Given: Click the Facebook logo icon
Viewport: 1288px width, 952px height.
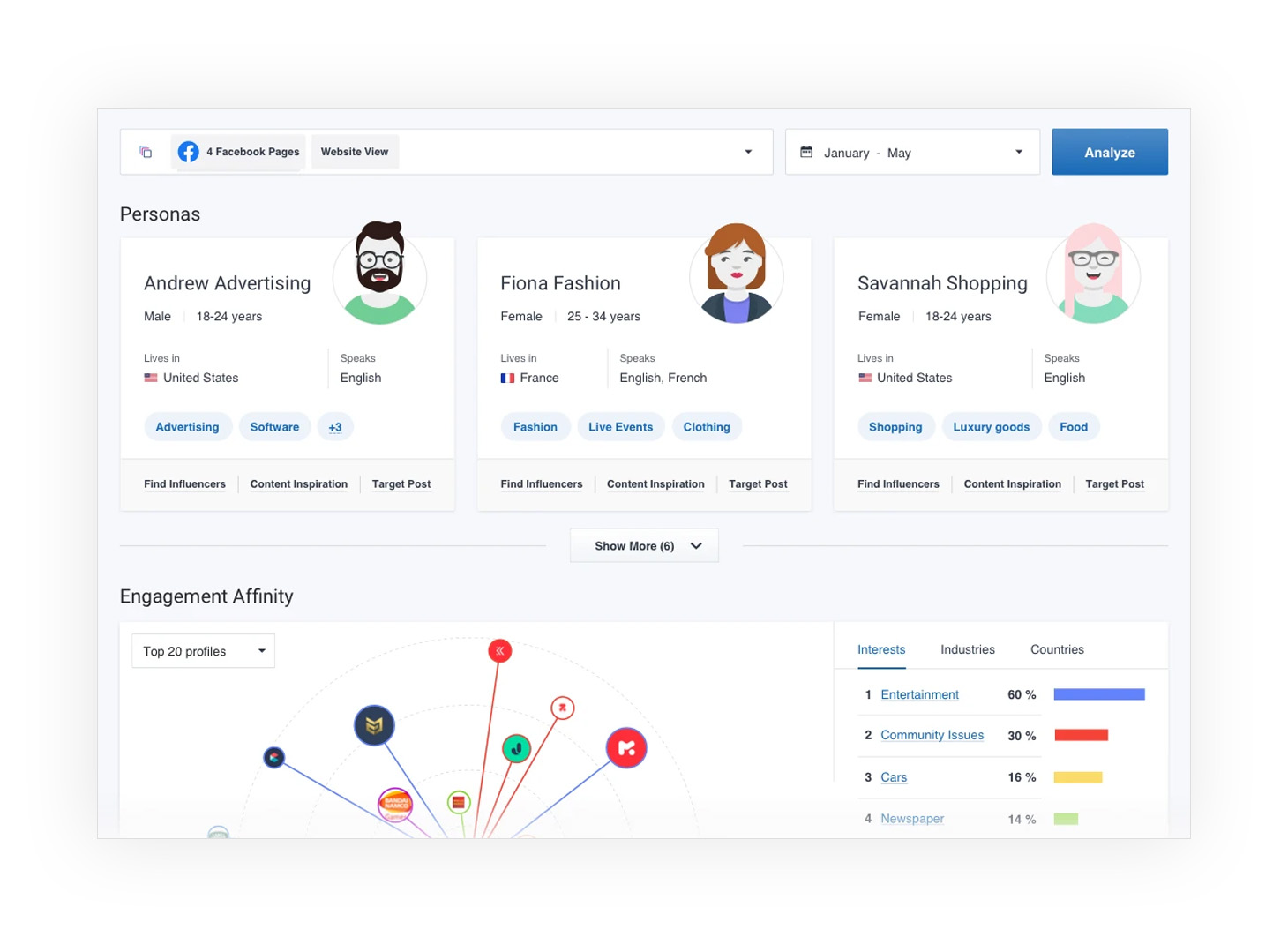Looking at the screenshot, I should [188, 152].
